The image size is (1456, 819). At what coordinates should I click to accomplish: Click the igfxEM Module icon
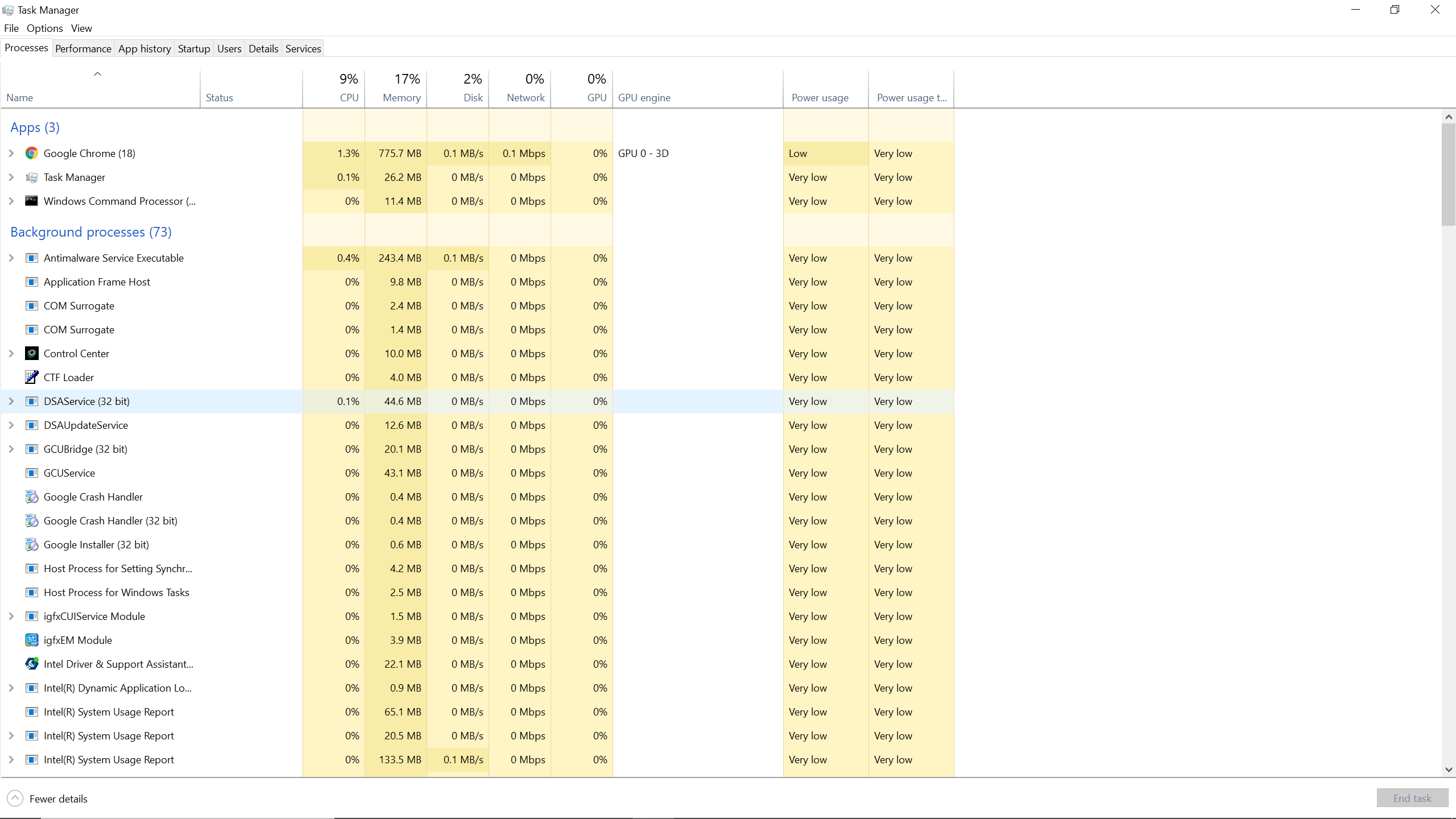32,640
